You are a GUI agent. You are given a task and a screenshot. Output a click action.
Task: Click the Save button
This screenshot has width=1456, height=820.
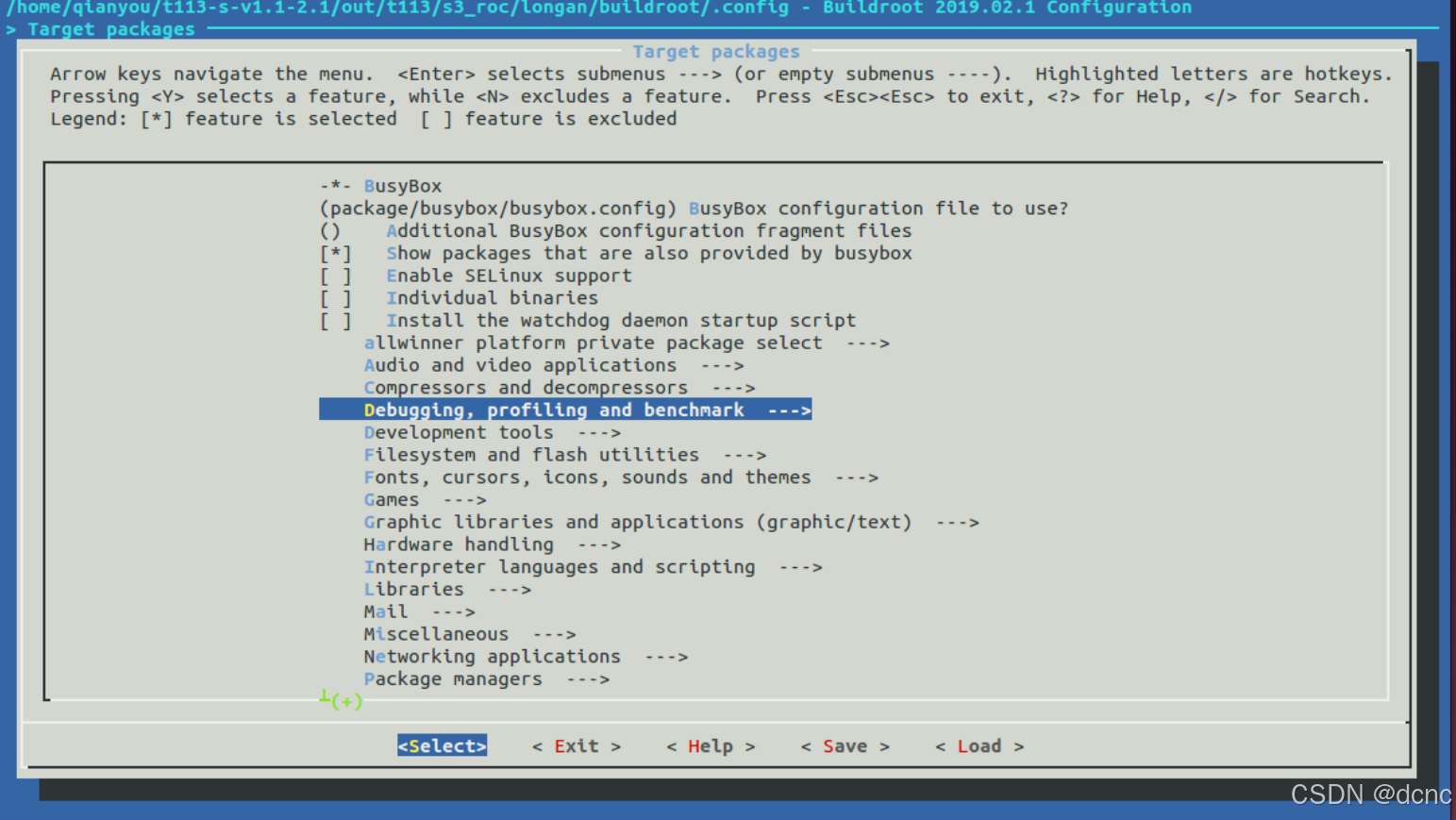[x=845, y=746]
